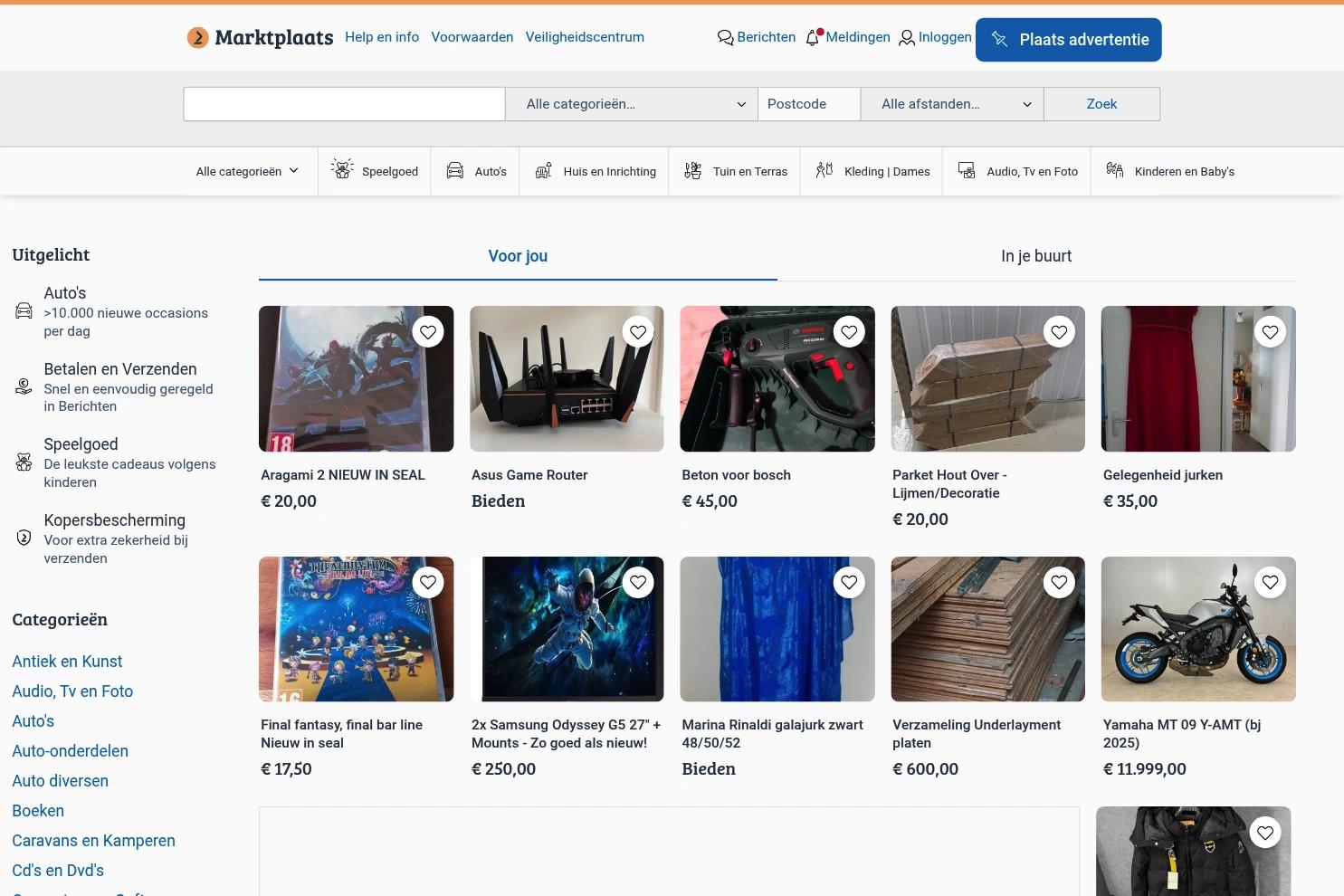Click the teddy bear icon beside Speelgoed
1344x896 pixels.
[x=24, y=462]
